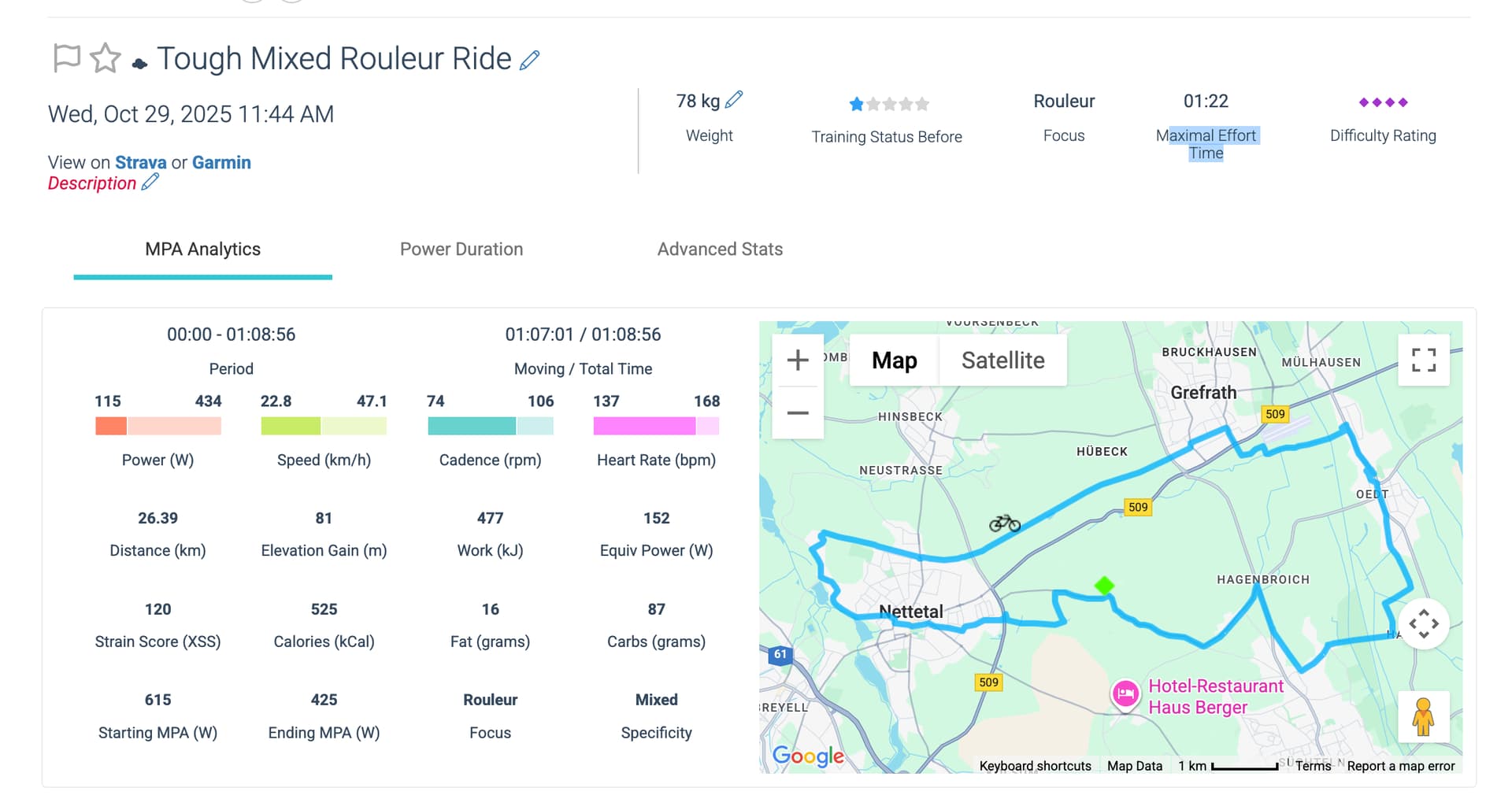
Task: Toggle fullscreen map view
Action: tap(1423, 360)
